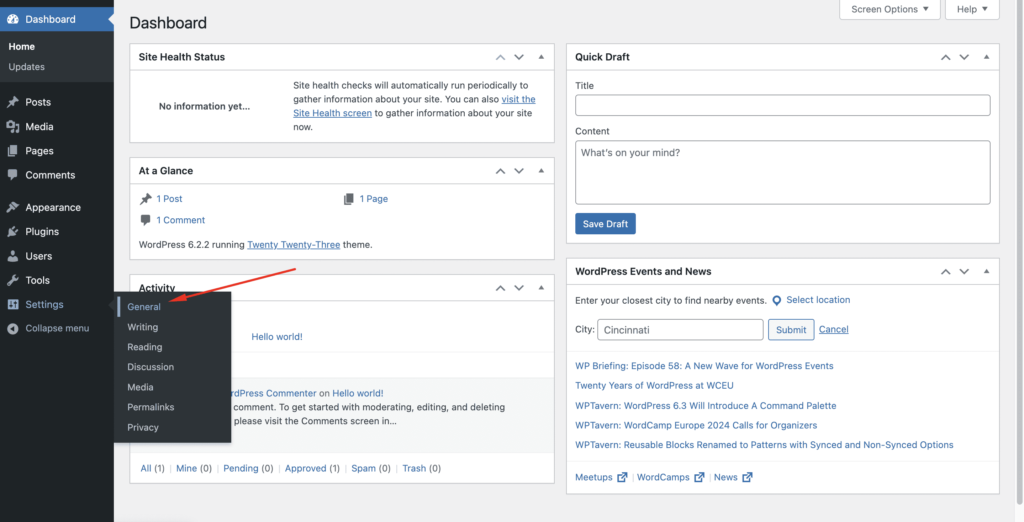This screenshot has height=522, width=1024.
Task: Filter comments by Approved
Action: 306,468
